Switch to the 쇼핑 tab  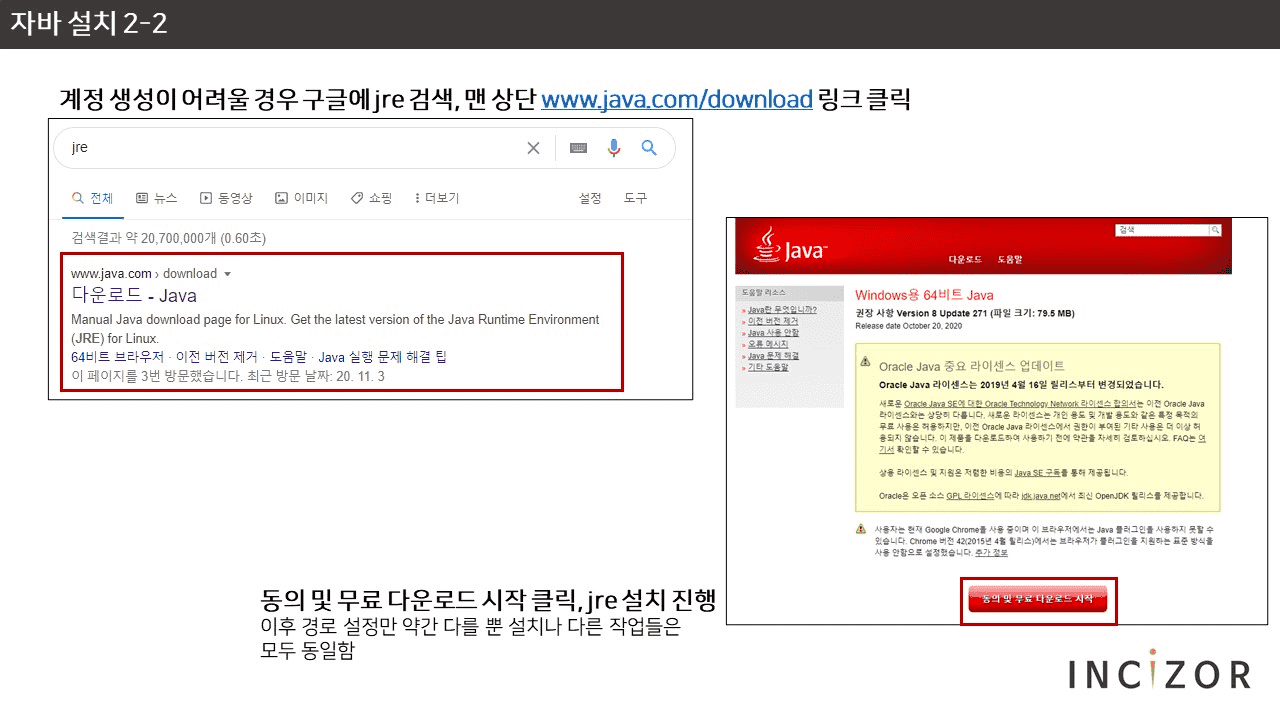[371, 198]
